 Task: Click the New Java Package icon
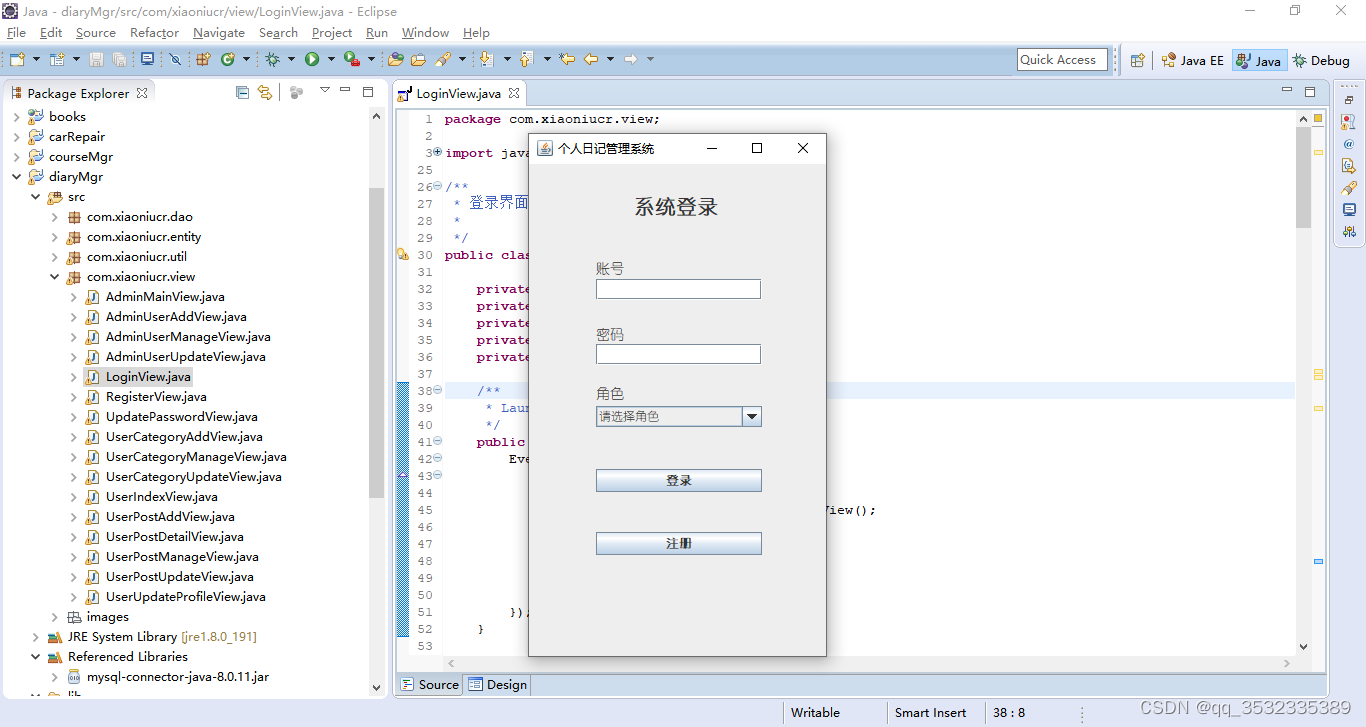(x=203, y=60)
